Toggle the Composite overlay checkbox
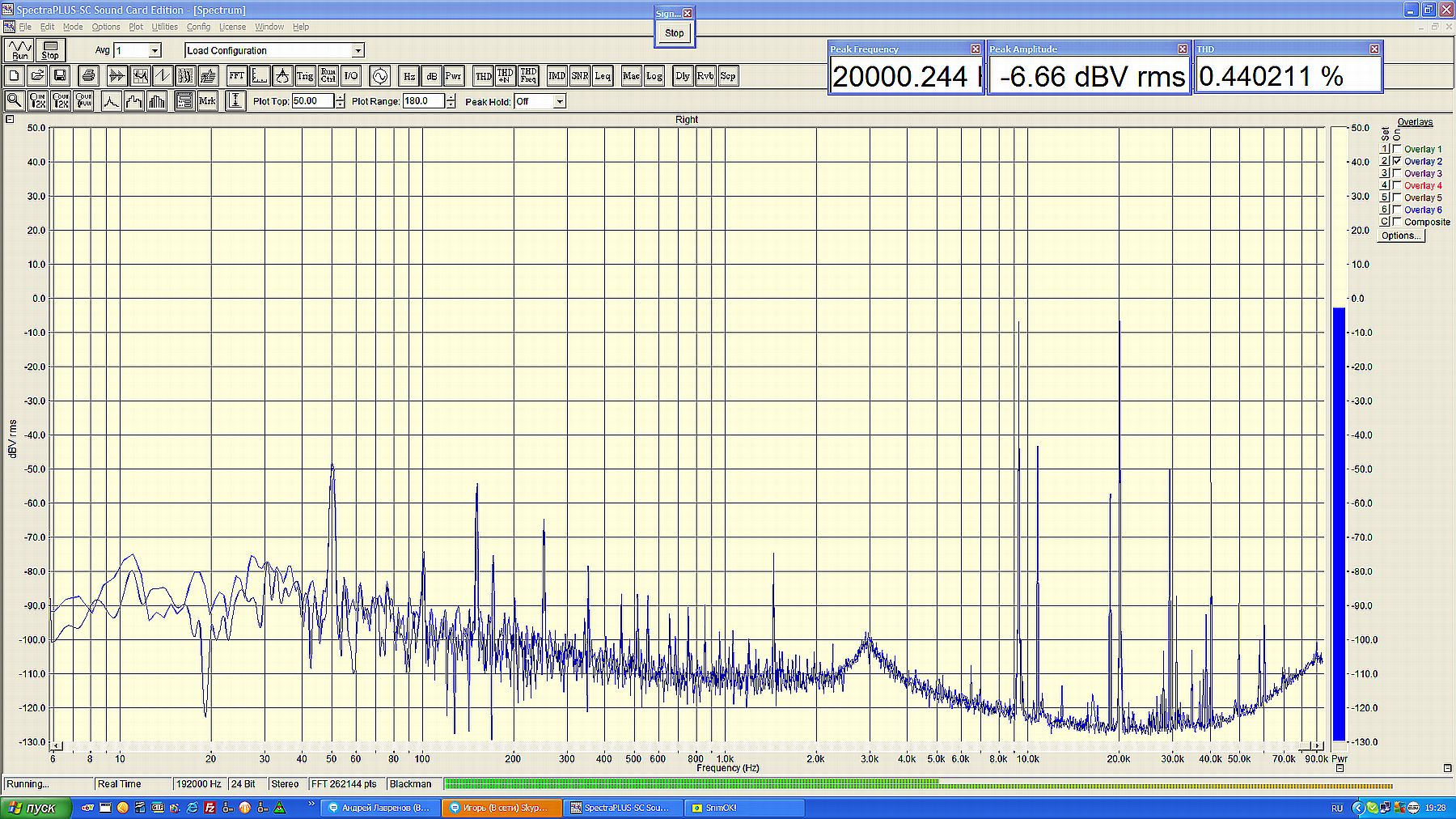This screenshot has height=819, width=1456. click(x=1397, y=222)
